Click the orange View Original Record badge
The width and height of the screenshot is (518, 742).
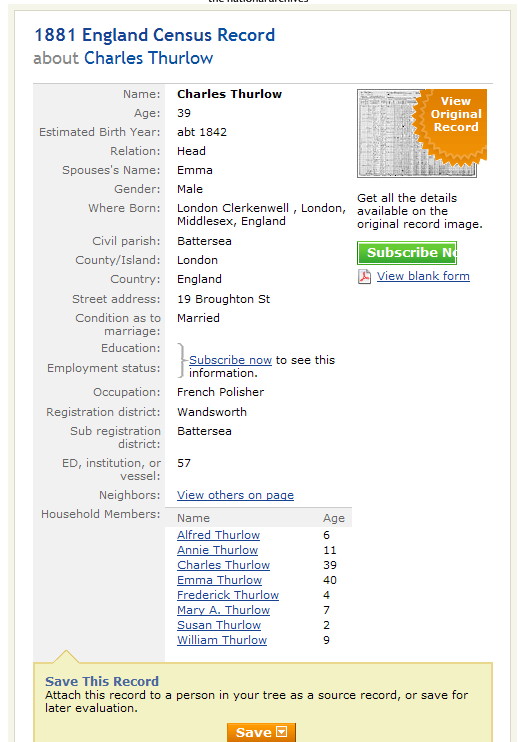click(x=452, y=124)
